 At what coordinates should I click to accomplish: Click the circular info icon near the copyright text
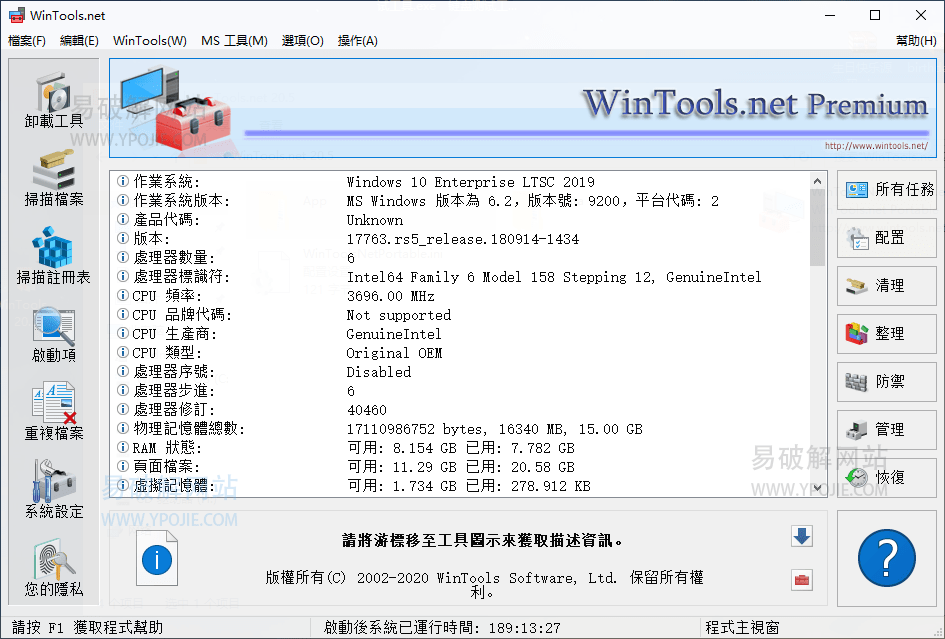156,559
